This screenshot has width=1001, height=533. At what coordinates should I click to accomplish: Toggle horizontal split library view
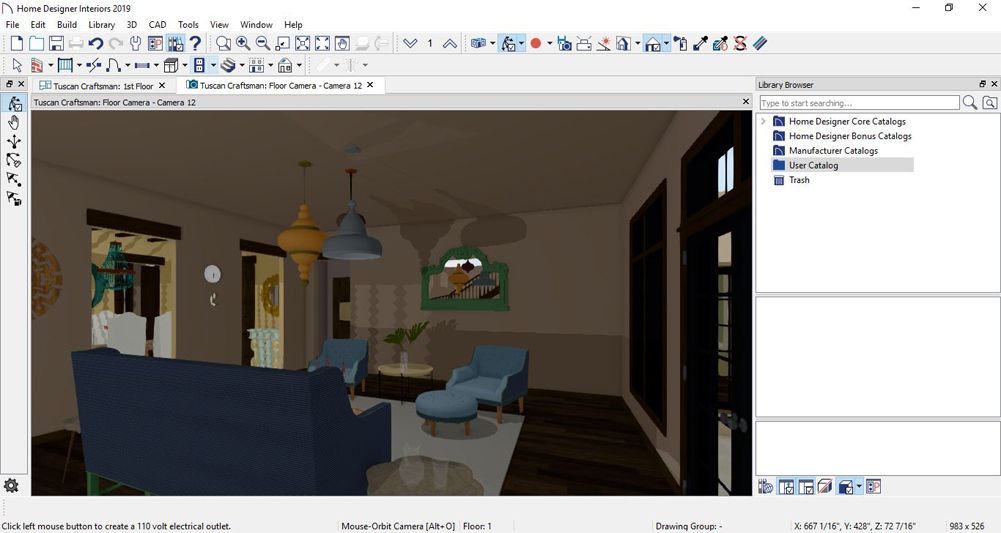806,487
